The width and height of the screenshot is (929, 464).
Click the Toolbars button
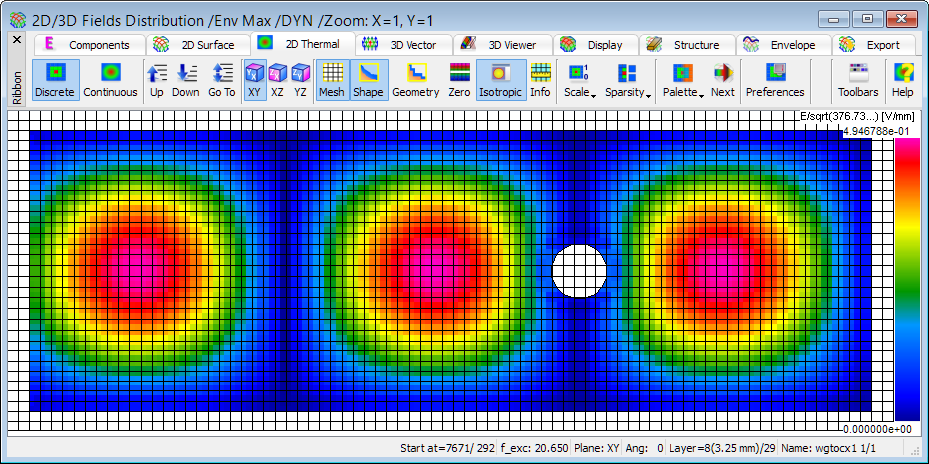click(x=858, y=80)
